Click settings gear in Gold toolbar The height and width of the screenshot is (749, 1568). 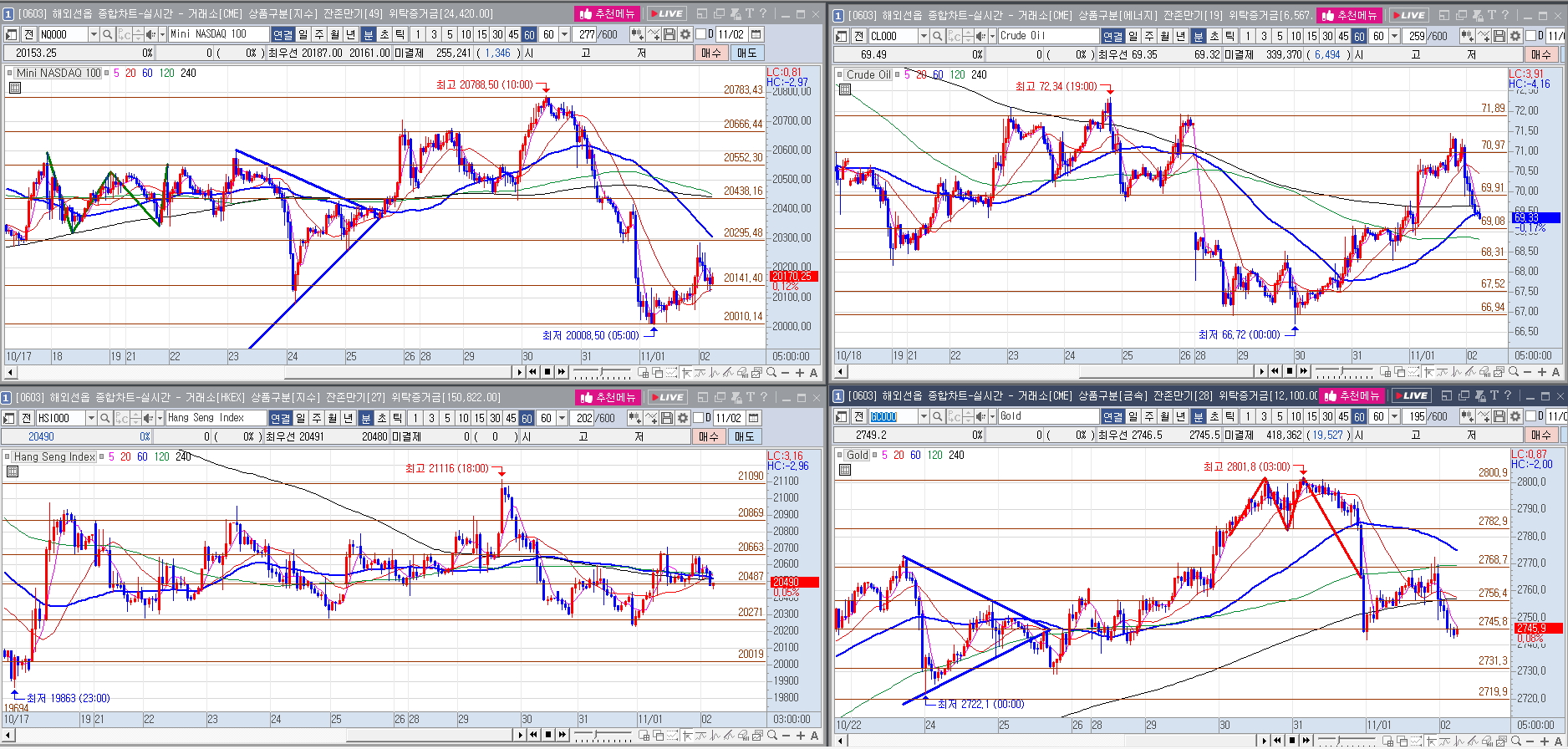1515,415
